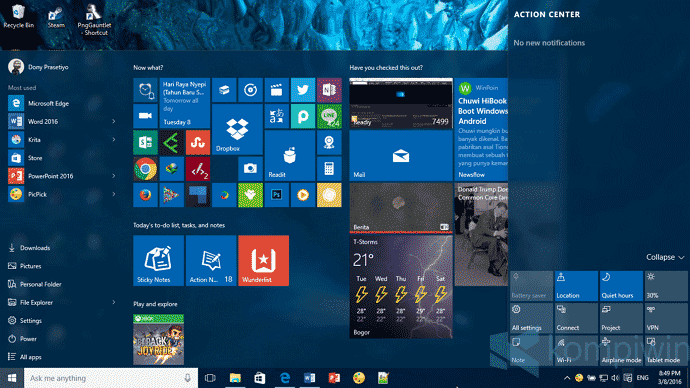The height and width of the screenshot is (388, 690).
Task: Open Microsoft Edge from taskbar
Action: [x=285, y=378]
